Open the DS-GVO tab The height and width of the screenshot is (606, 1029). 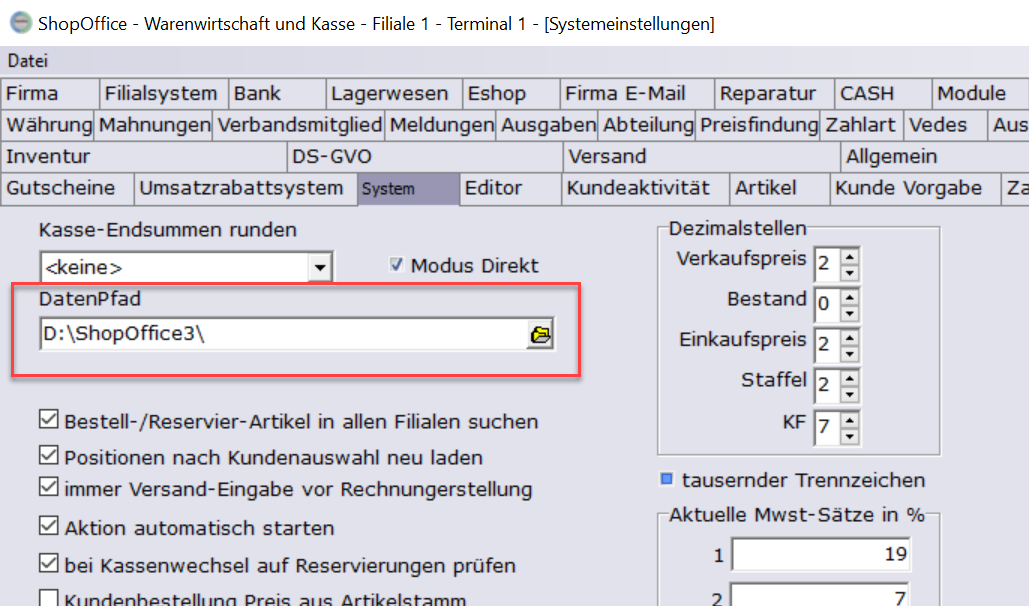425,156
